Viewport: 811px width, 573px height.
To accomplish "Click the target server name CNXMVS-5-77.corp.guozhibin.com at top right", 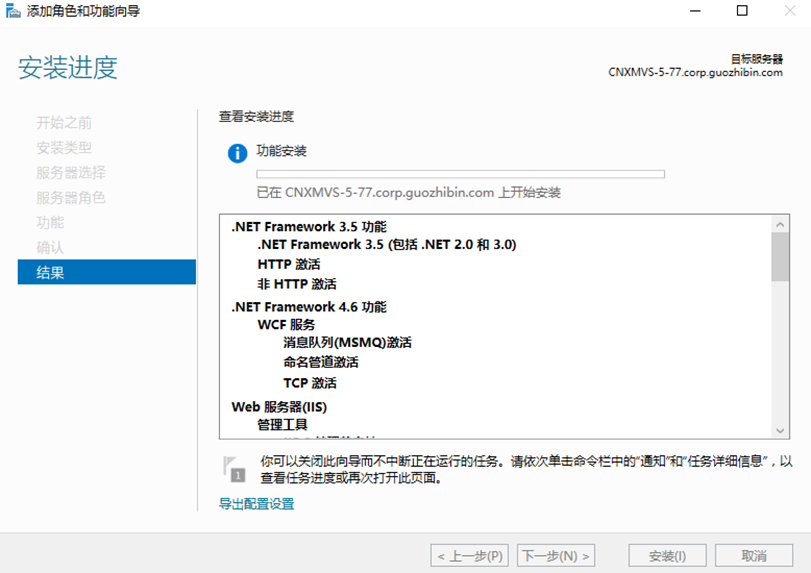I will point(695,72).
